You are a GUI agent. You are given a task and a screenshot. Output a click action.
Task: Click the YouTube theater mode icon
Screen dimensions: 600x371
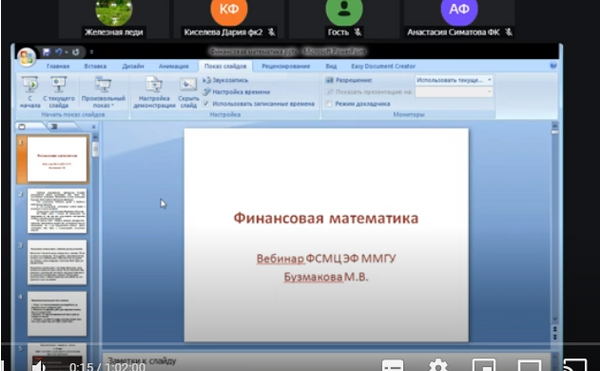pyautogui.click(x=529, y=366)
